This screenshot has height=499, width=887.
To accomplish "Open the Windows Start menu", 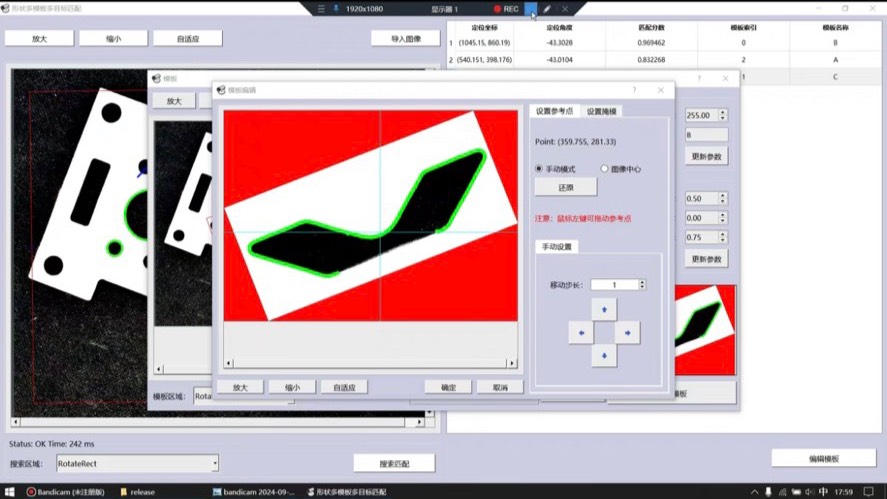I will pyautogui.click(x=9, y=492).
